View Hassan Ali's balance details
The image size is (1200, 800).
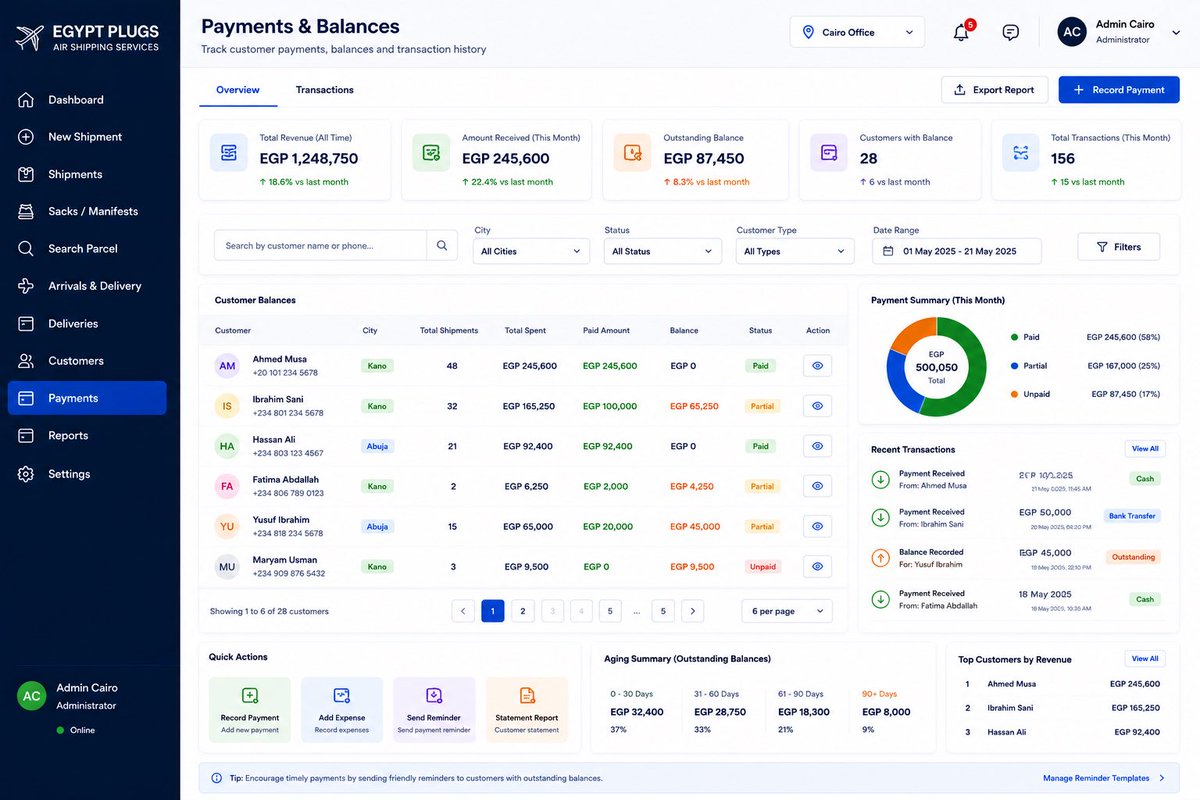click(817, 446)
